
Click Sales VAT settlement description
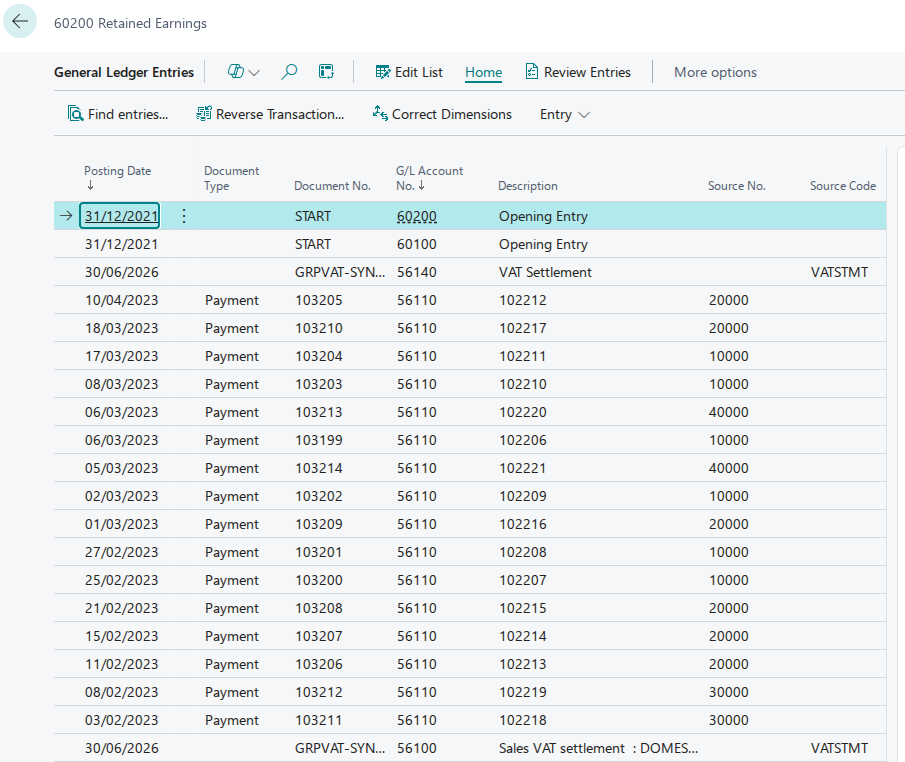(599, 748)
